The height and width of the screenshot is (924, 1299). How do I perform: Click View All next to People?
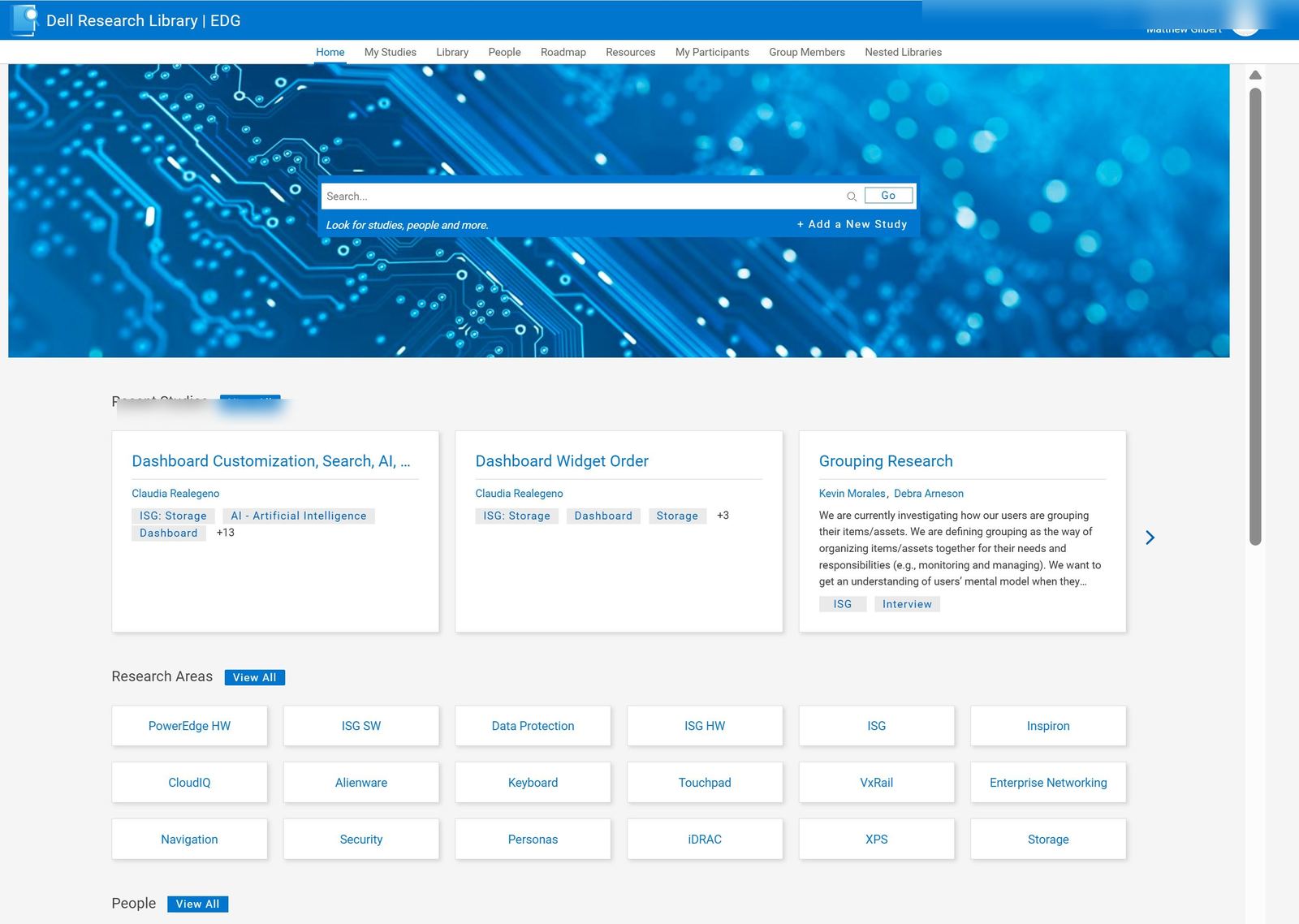(197, 904)
